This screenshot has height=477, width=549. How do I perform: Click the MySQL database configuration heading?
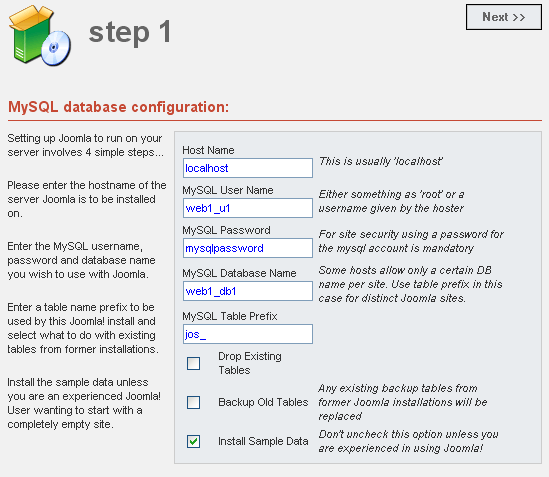[x=118, y=107]
